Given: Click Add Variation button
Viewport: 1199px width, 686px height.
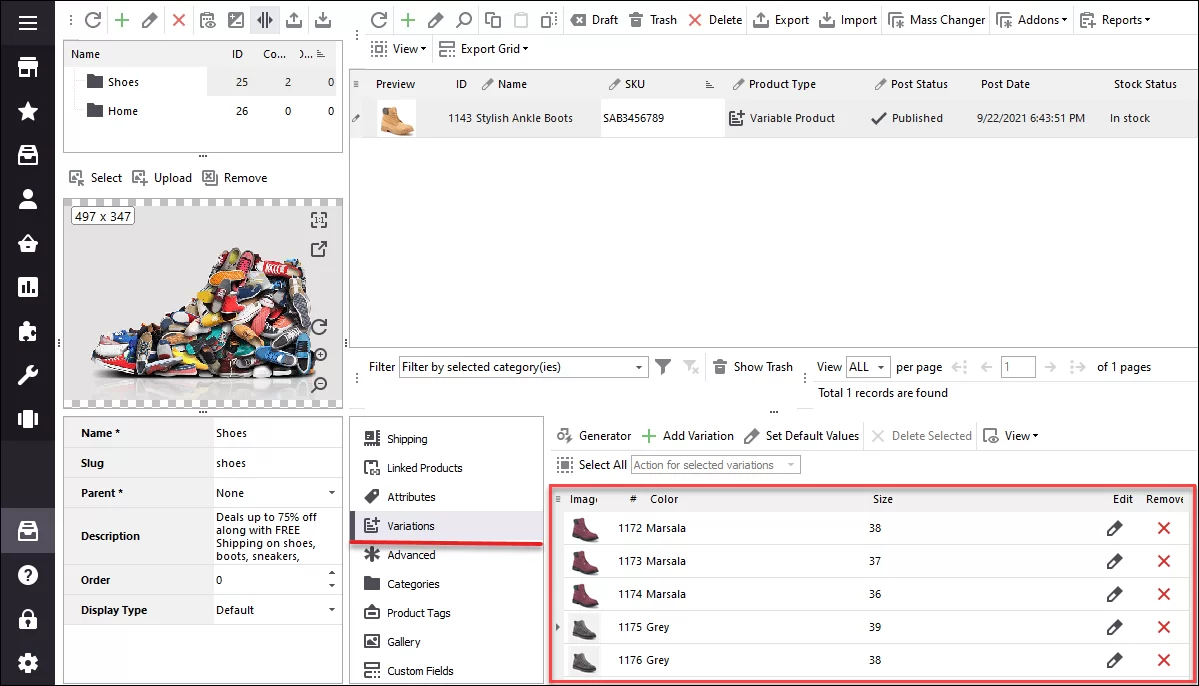Looking at the screenshot, I should 688,435.
